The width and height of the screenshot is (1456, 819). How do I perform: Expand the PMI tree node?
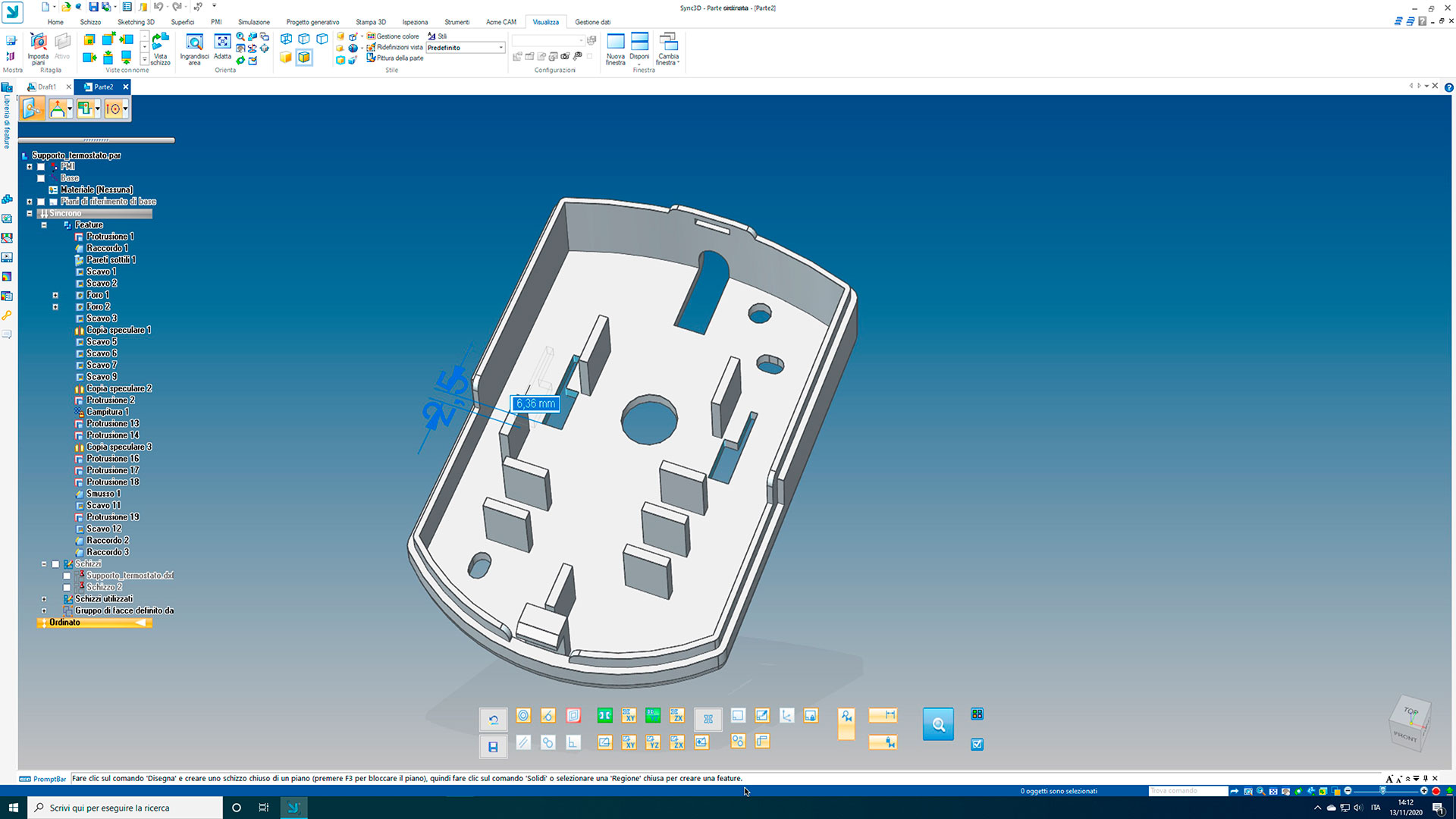pos(30,167)
